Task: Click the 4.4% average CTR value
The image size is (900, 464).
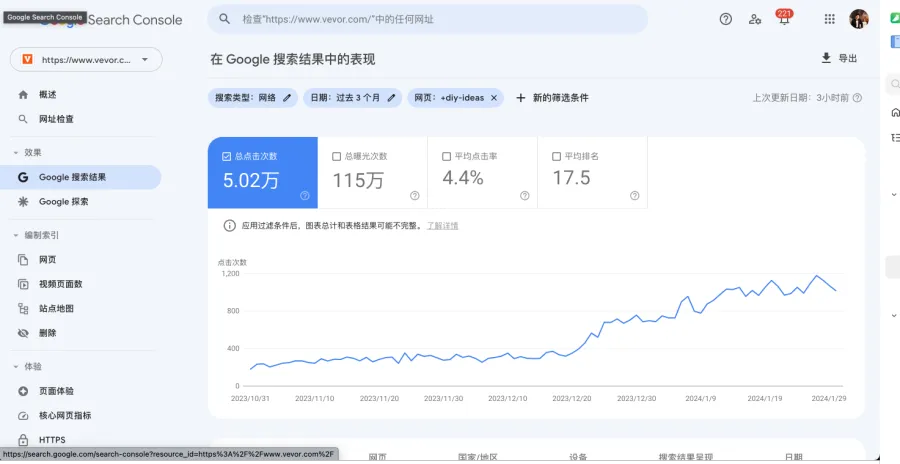Action: tap(463, 179)
